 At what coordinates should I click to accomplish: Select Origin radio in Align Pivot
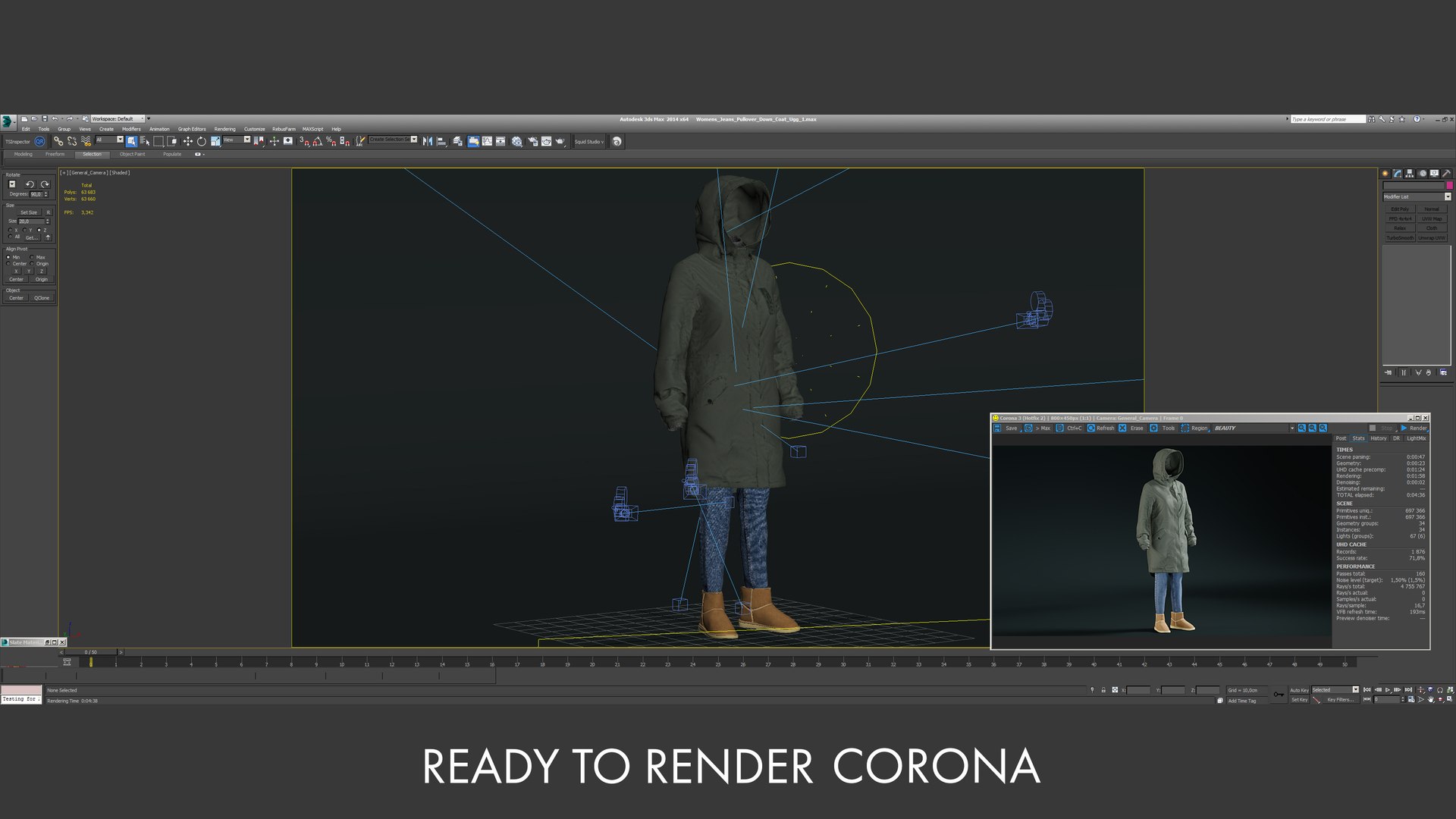(x=32, y=263)
